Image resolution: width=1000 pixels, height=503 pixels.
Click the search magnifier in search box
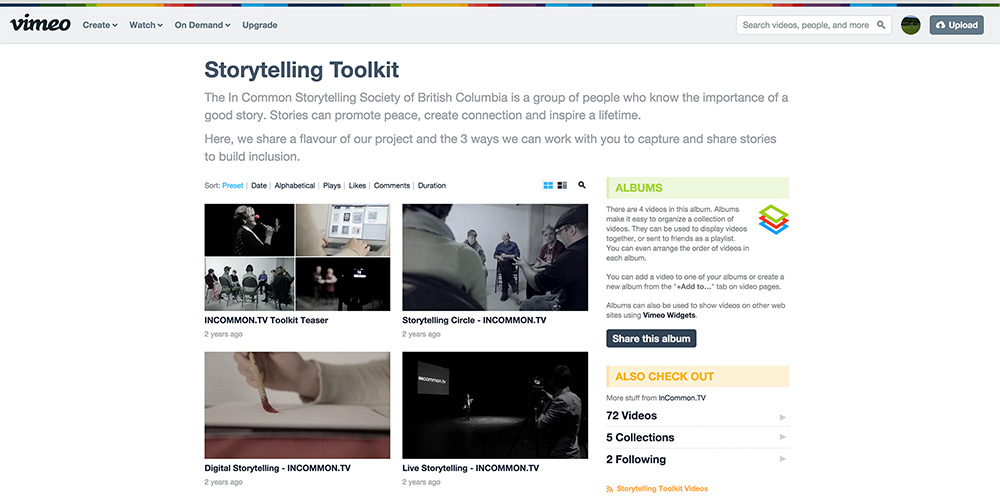click(881, 25)
